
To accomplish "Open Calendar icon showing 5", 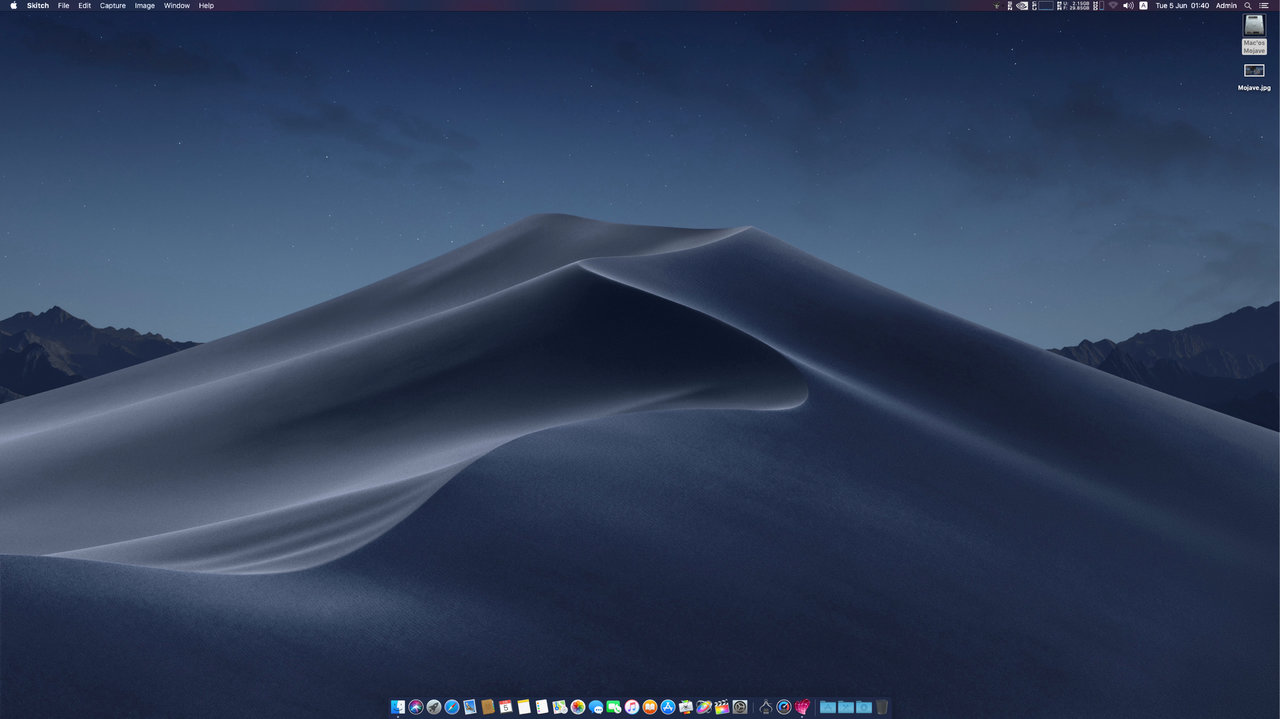I will 505,707.
